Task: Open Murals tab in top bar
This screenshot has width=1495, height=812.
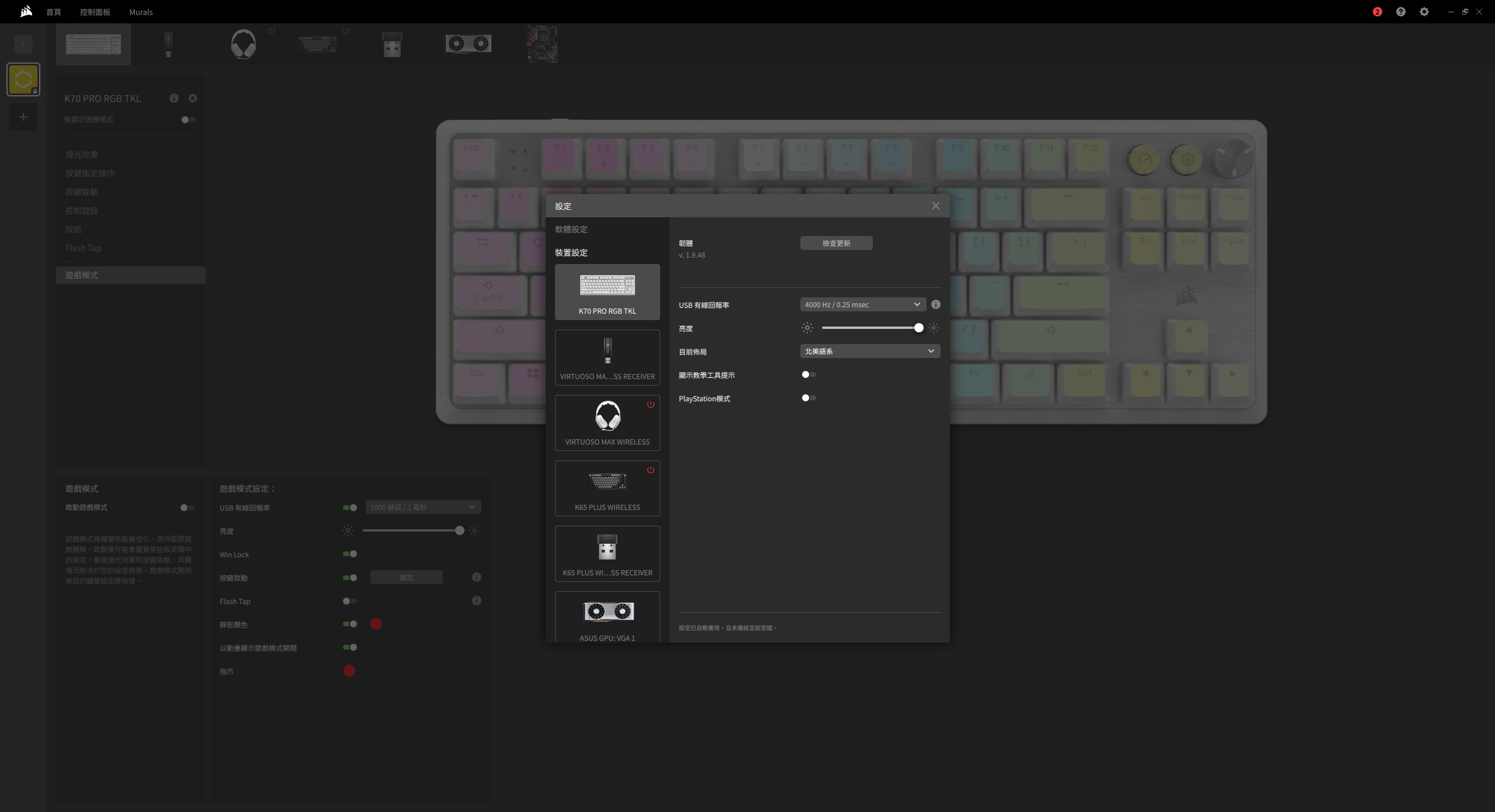Action: click(x=141, y=12)
